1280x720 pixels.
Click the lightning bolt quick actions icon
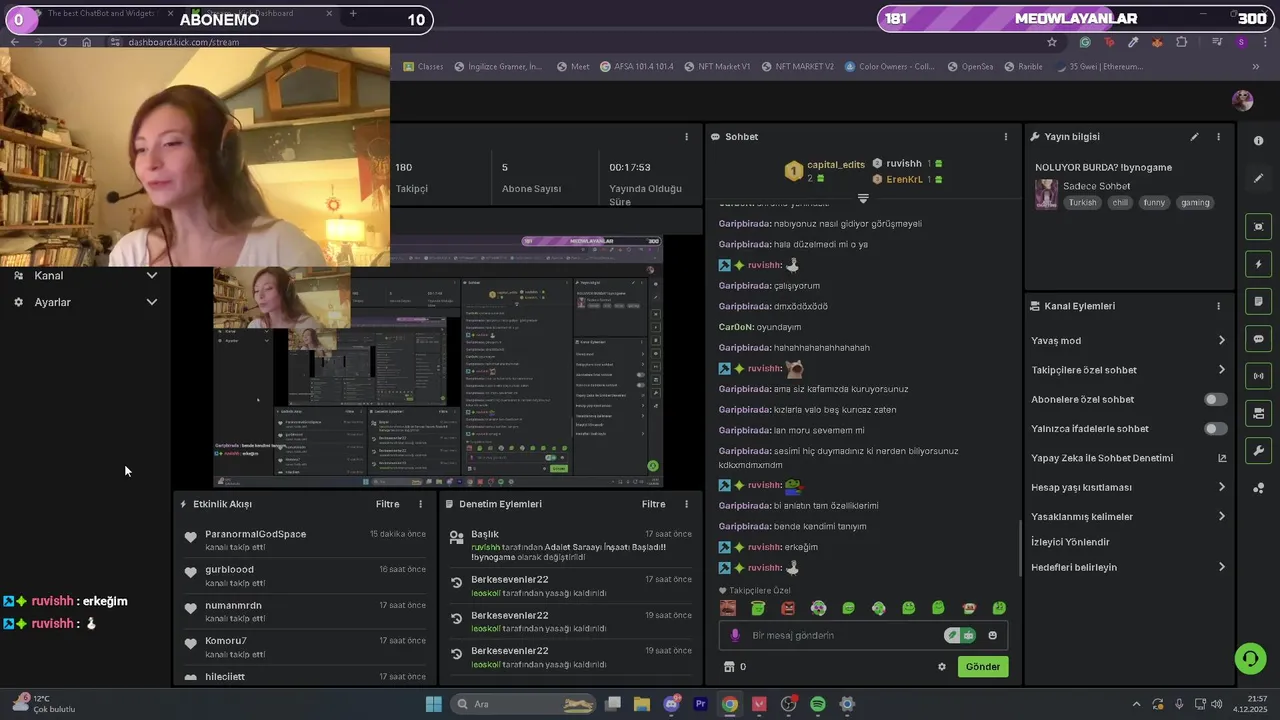[x=1258, y=264]
